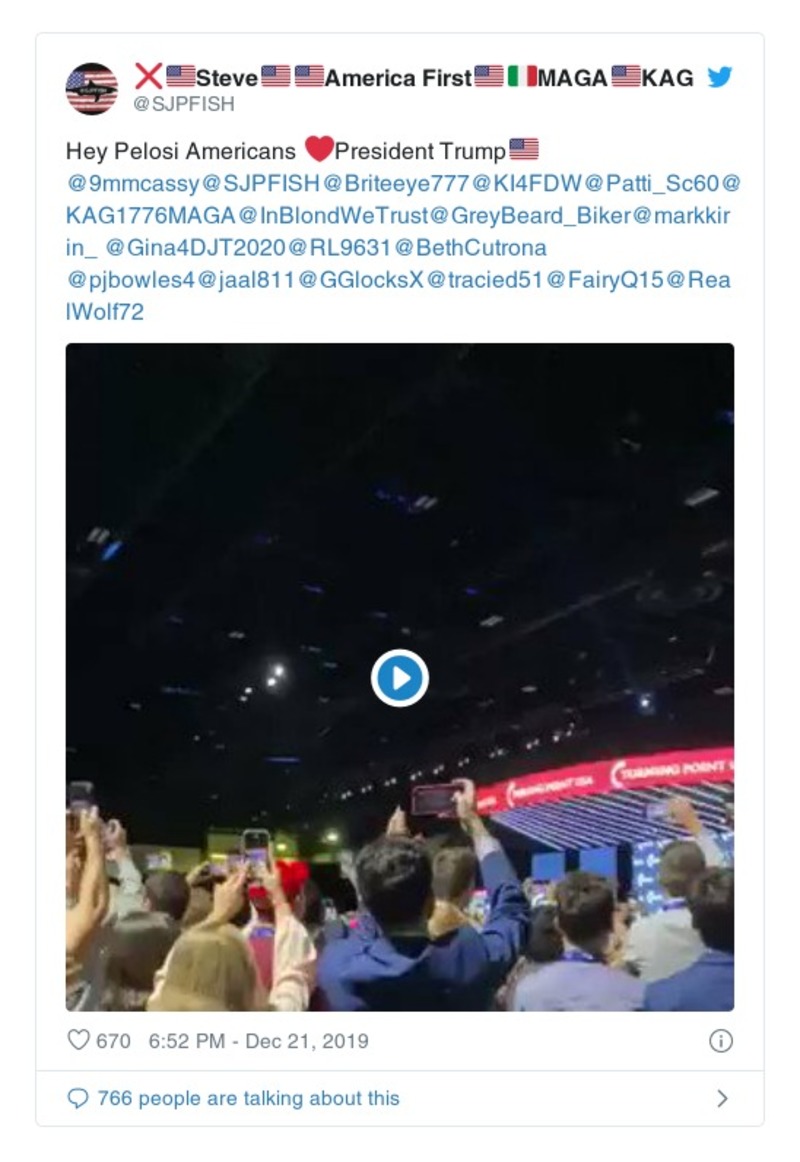Viewport: 800px width, 1162px height.
Task: Open the @9mmcassy mention
Action: (133, 183)
